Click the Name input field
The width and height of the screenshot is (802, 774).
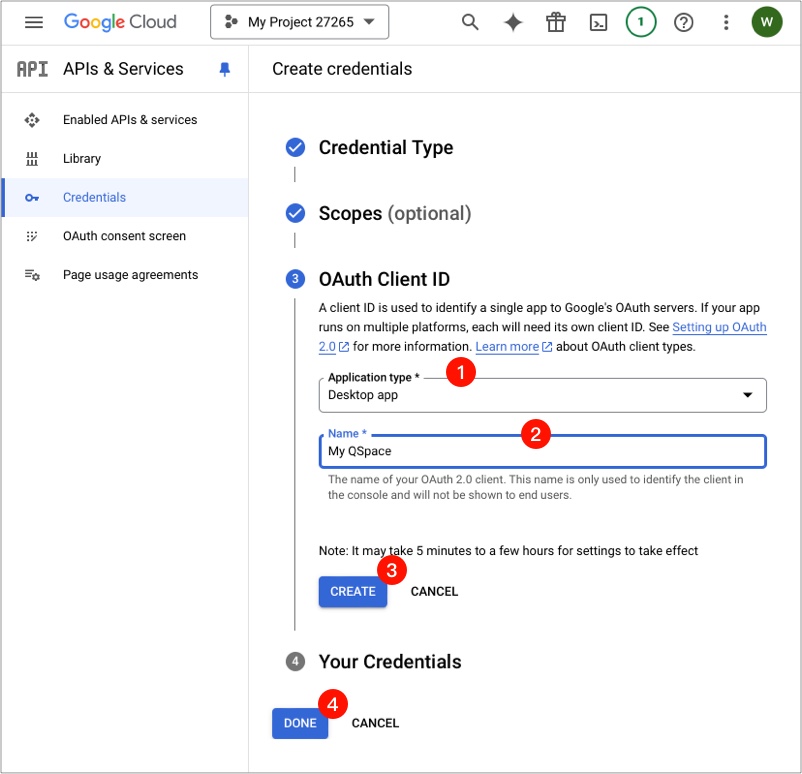pyautogui.click(x=541, y=451)
